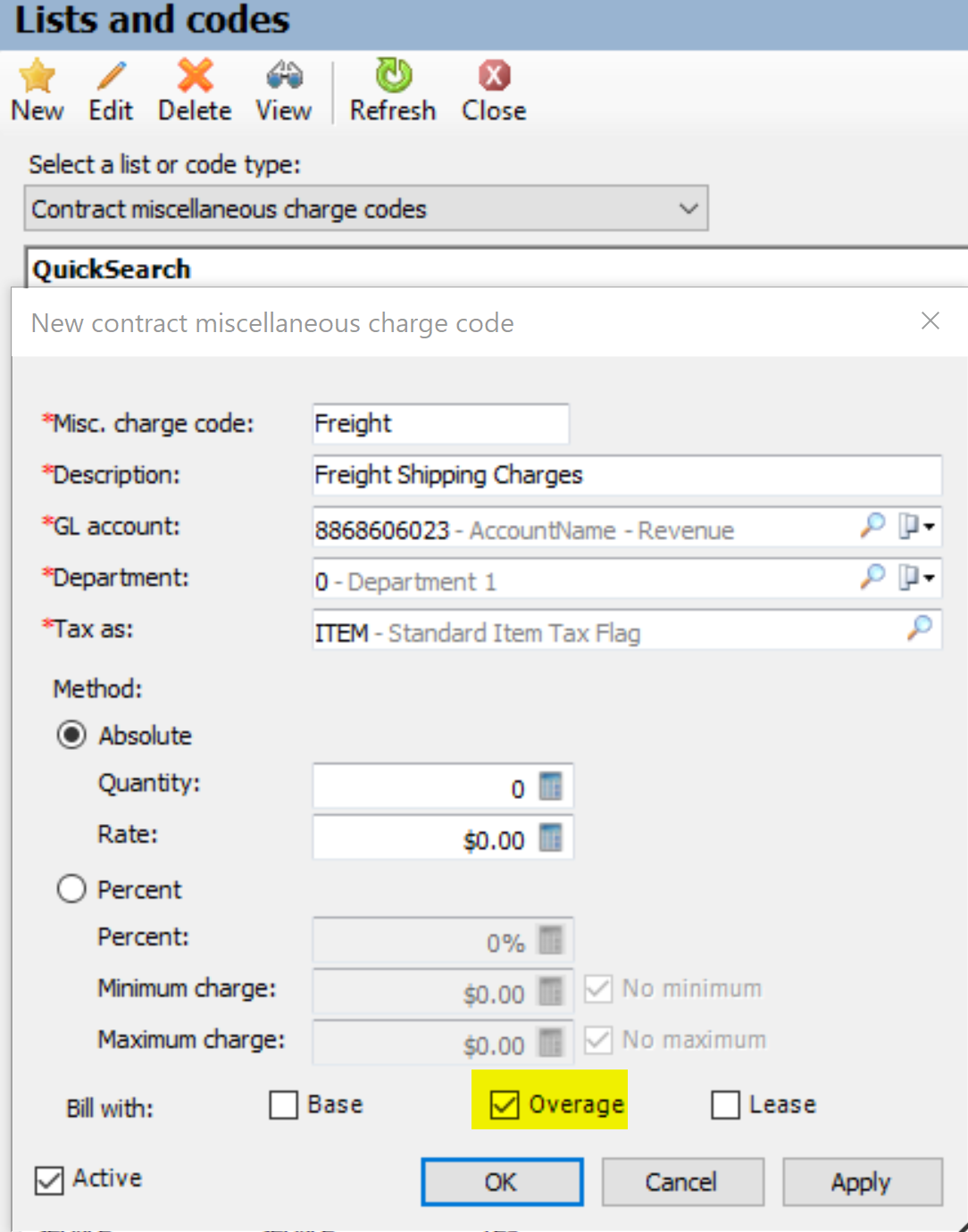Open Tax as lookup magnifier
Viewport: 968px width, 1232px height.
click(919, 628)
